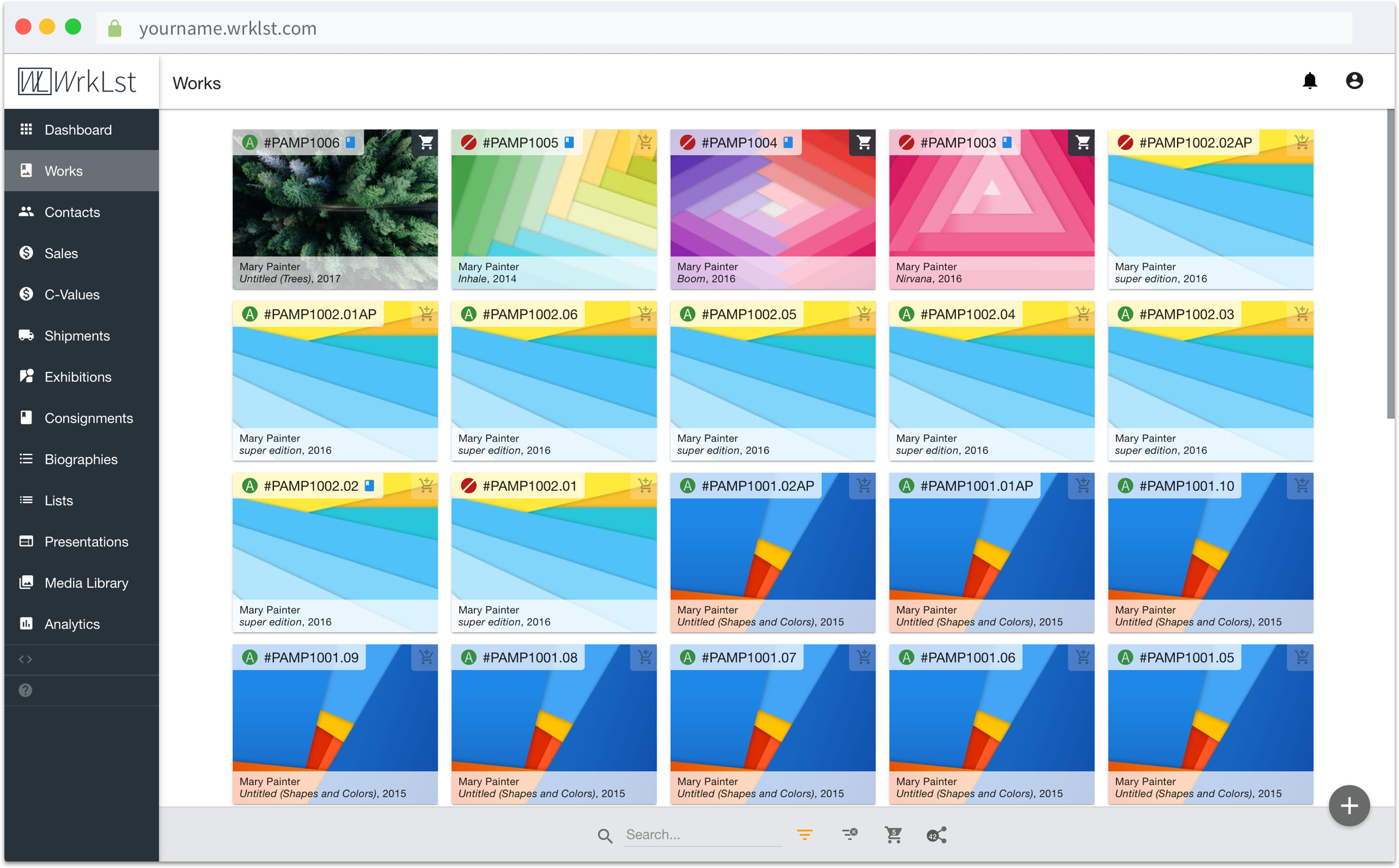
Task: Add #PAMP1001.02AP to cart
Action: (x=863, y=485)
